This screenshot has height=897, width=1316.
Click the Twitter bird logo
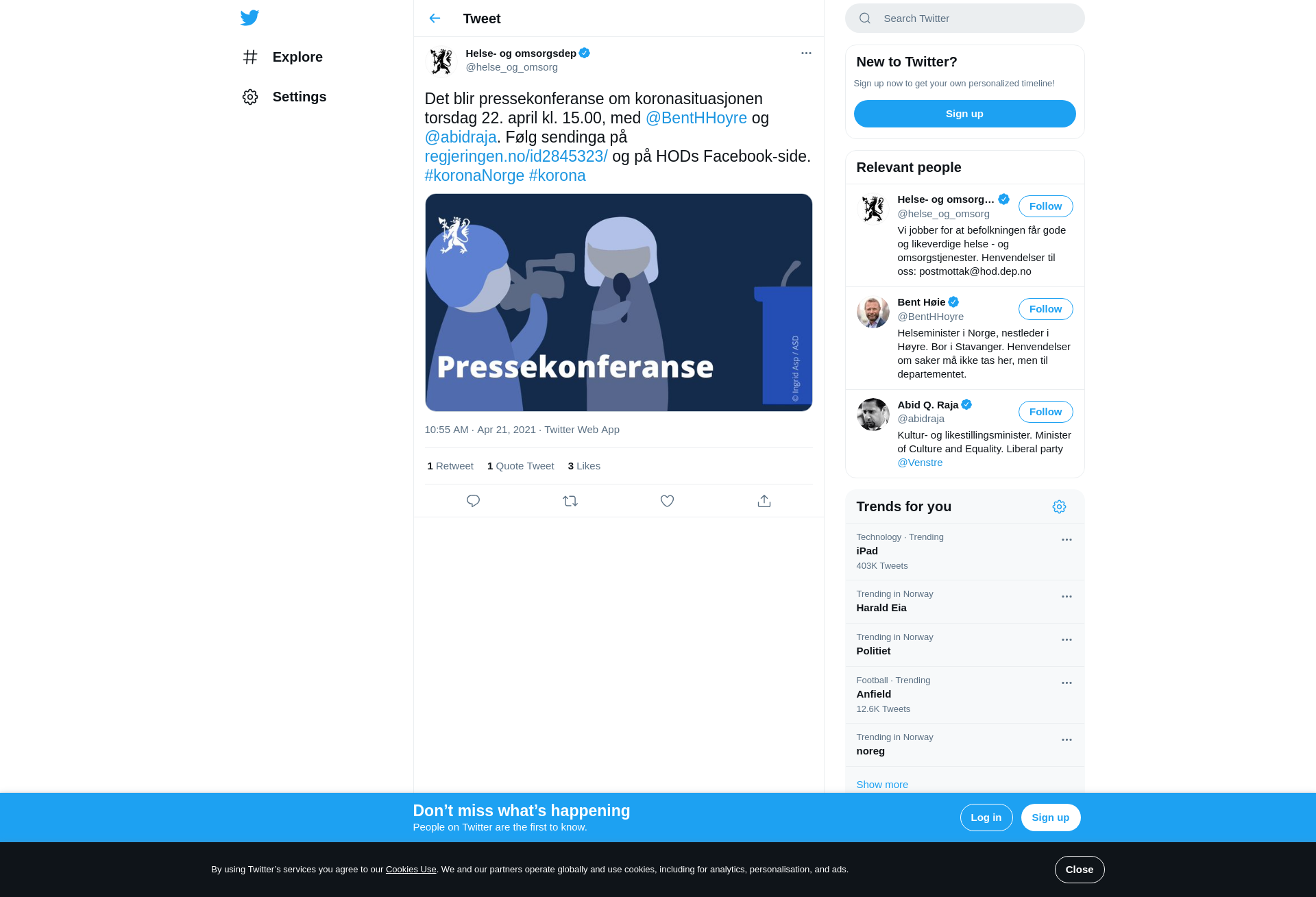(249, 18)
